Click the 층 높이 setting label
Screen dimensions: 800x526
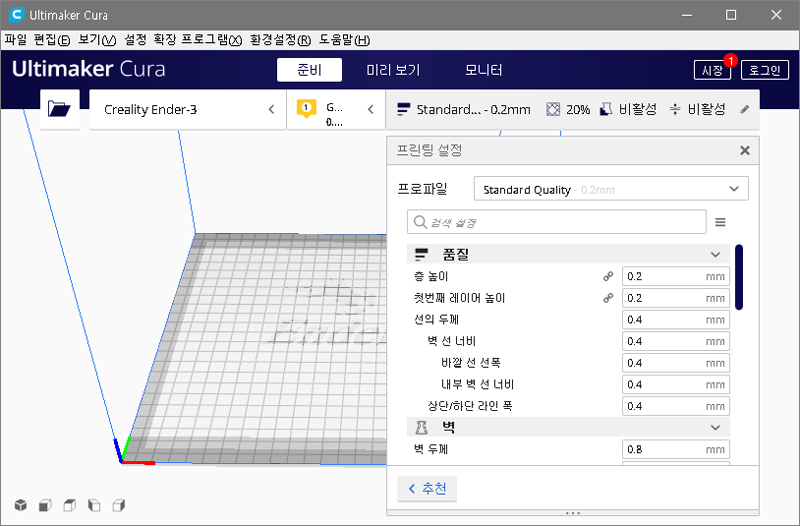[x=431, y=277]
